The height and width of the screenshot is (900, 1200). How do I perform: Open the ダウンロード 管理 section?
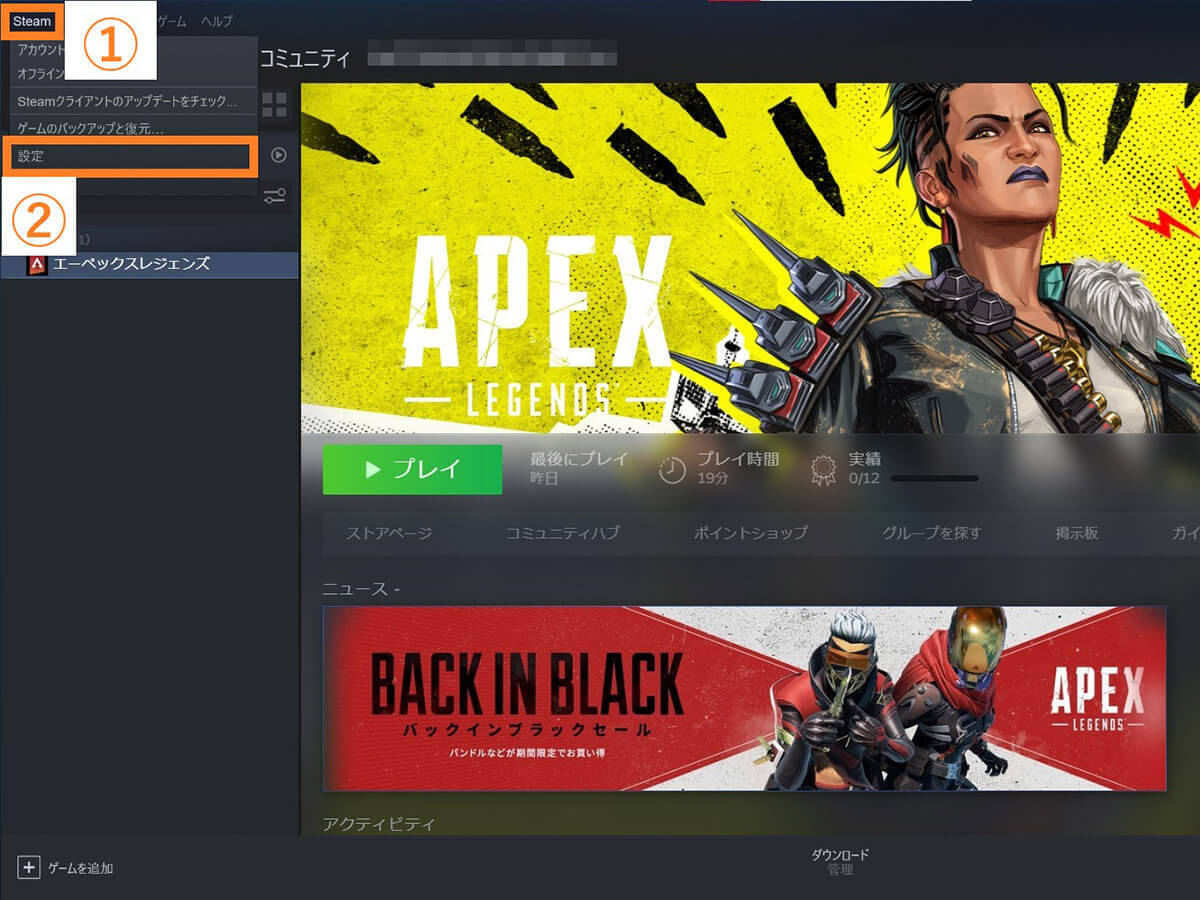[840, 862]
